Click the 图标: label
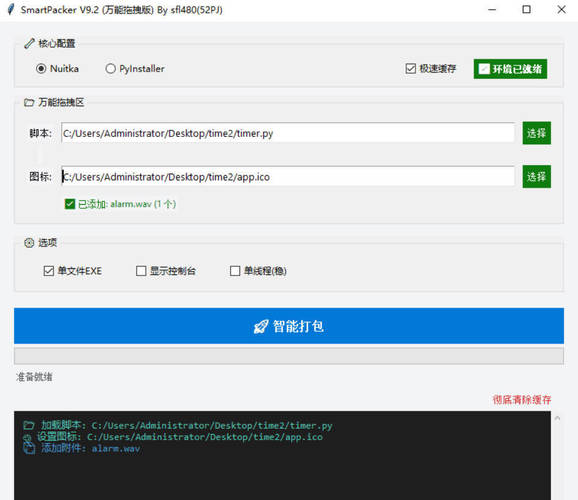578x500 pixels. [x=41, y=177]
